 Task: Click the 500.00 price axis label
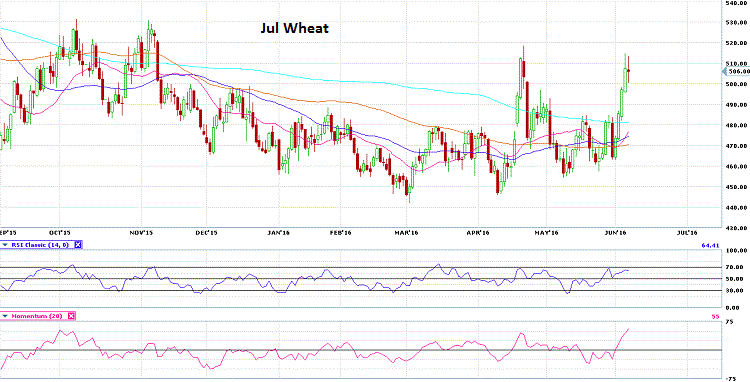coord(737,84)
